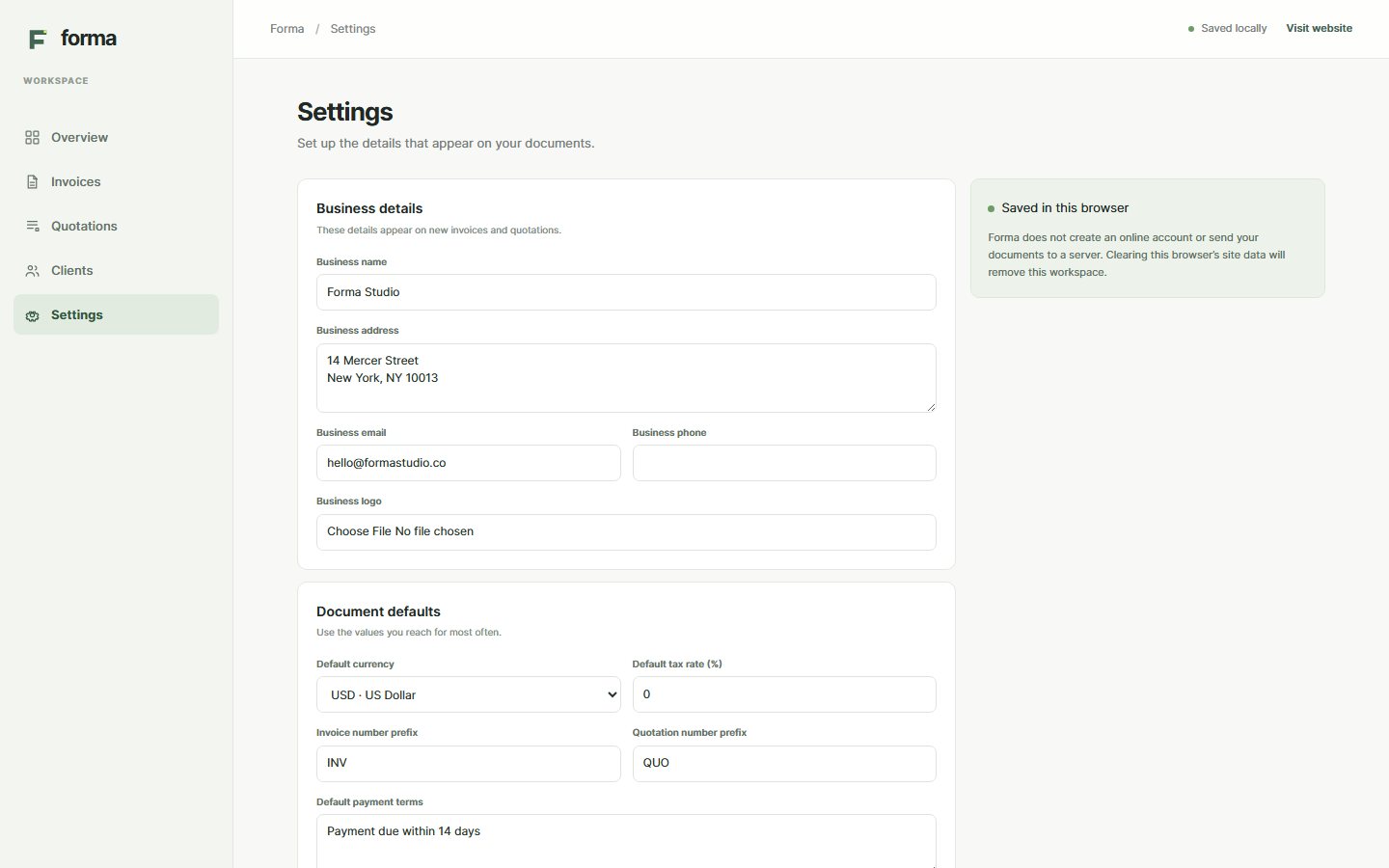Viewport: 1389px width, 868px height.
Task: Edit the Invoice number prefix field
Action: point(468,764)
